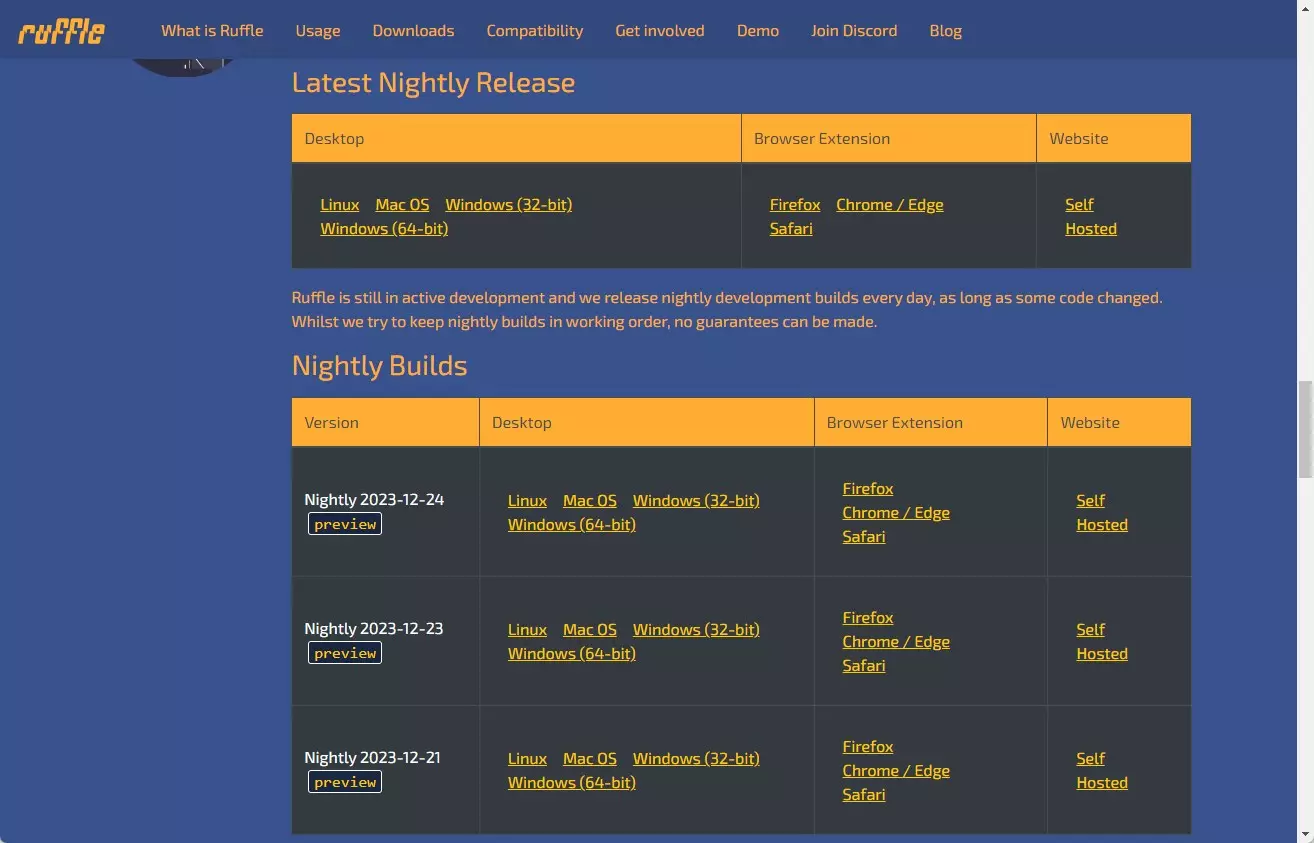Image resolution: width=1314 pixels, height=843 pixels.
Task: Download latest nightly release Self Hosted package
Action: pos(1091,216)
